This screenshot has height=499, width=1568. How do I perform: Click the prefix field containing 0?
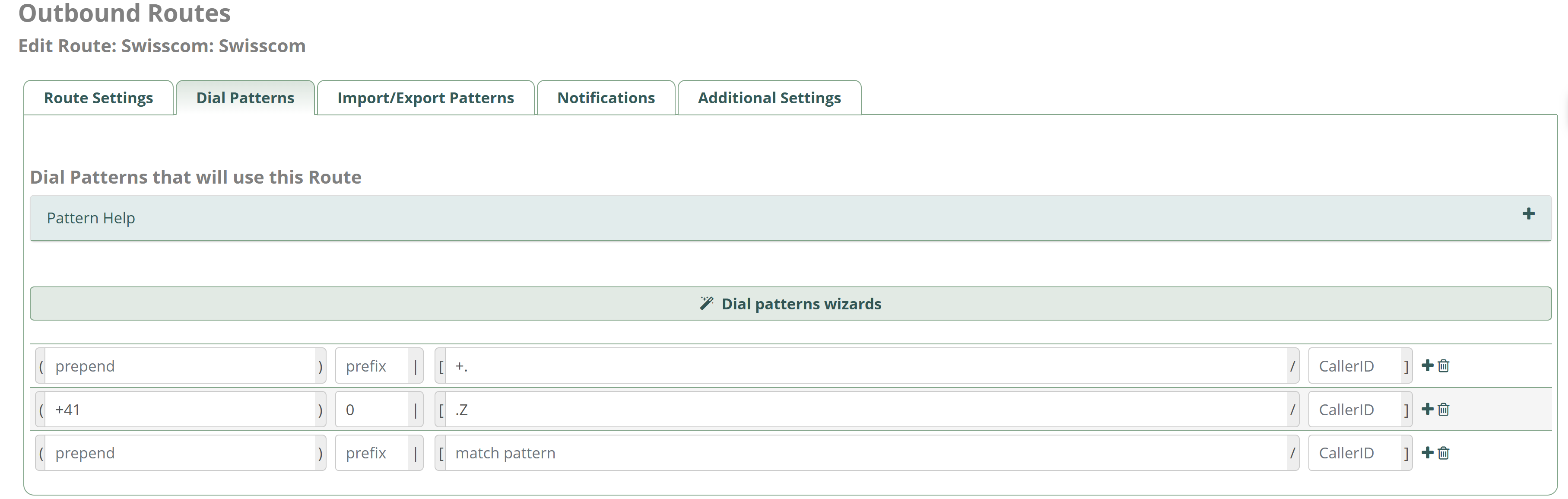372,410
